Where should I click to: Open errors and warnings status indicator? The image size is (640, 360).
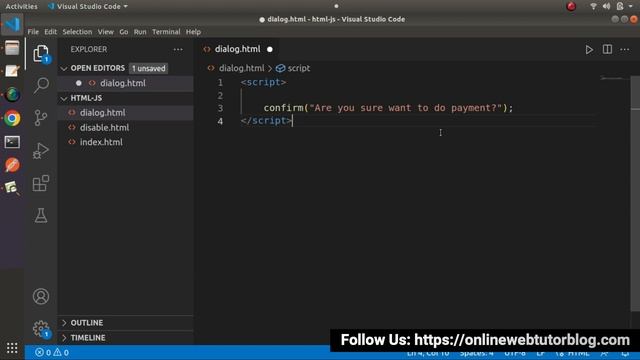coord(52,352)
